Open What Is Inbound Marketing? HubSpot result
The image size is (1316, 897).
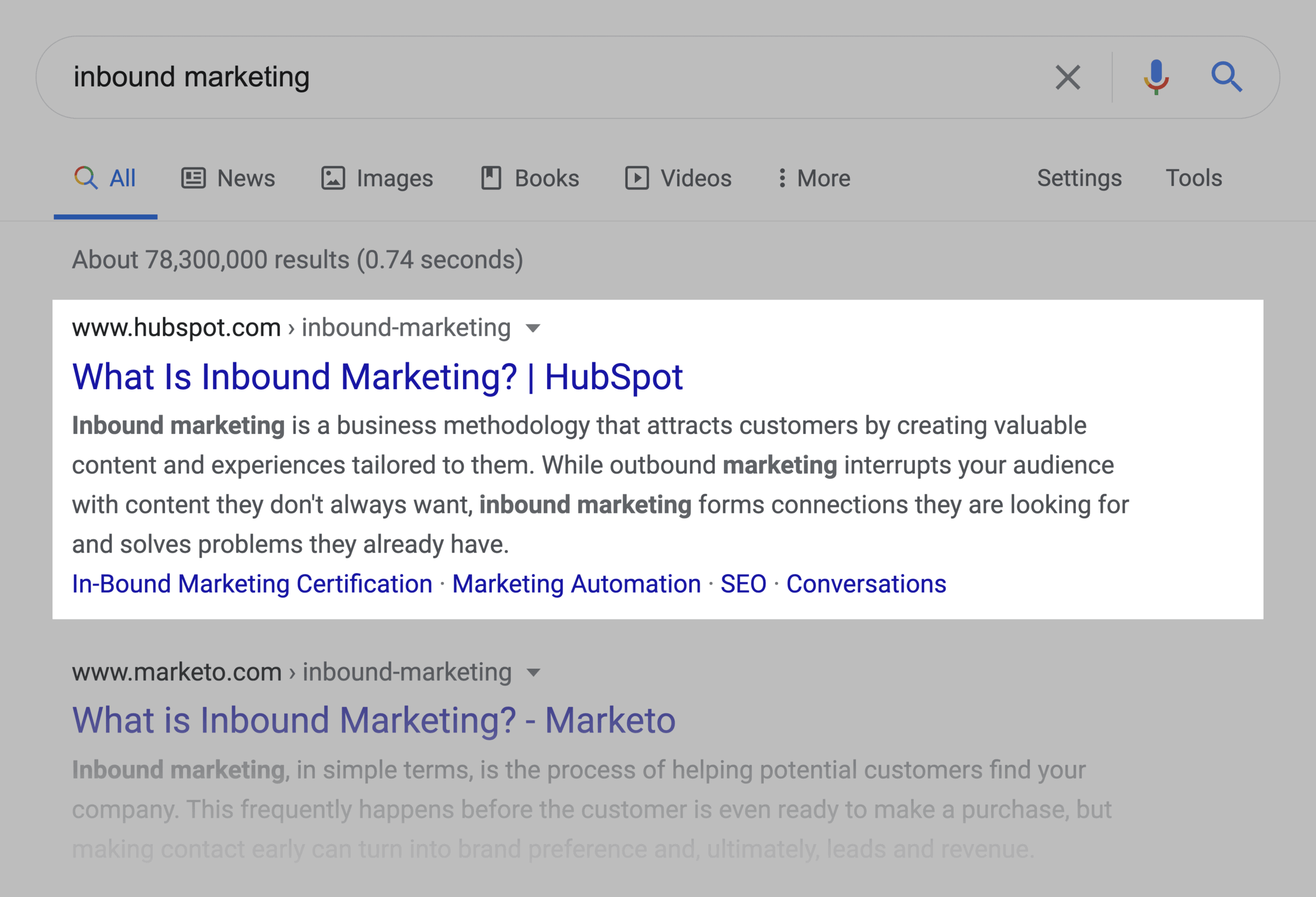[378, 377]
